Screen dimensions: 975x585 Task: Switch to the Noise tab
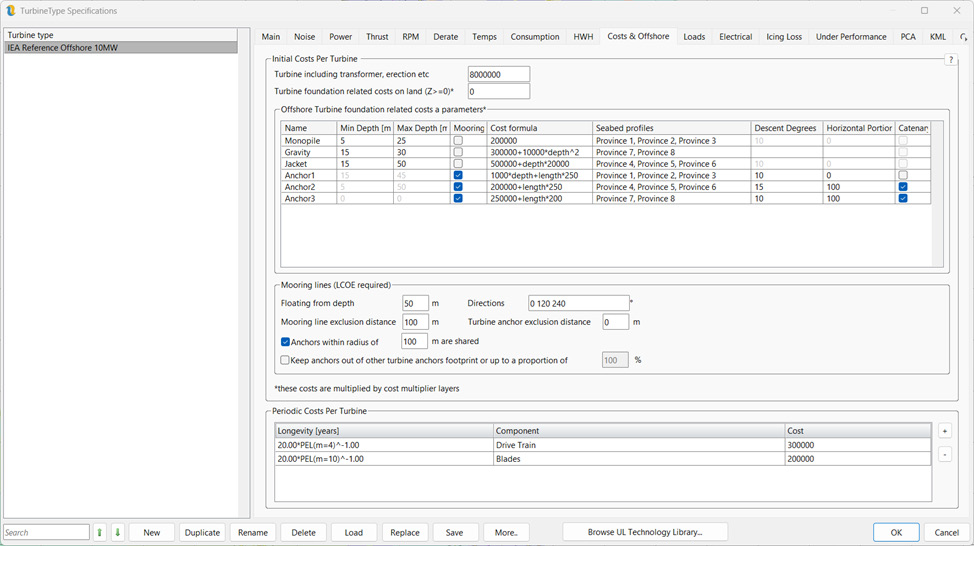304,36
